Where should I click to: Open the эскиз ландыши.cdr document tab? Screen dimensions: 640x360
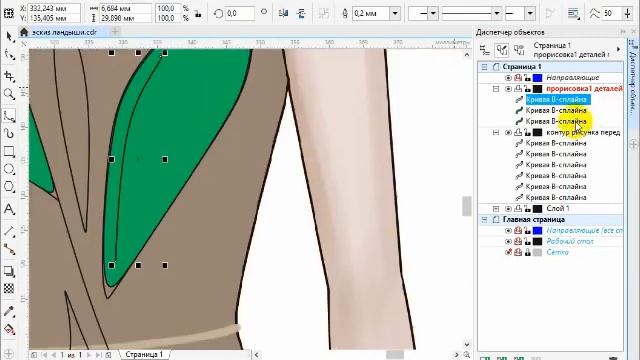pos(64,32)
